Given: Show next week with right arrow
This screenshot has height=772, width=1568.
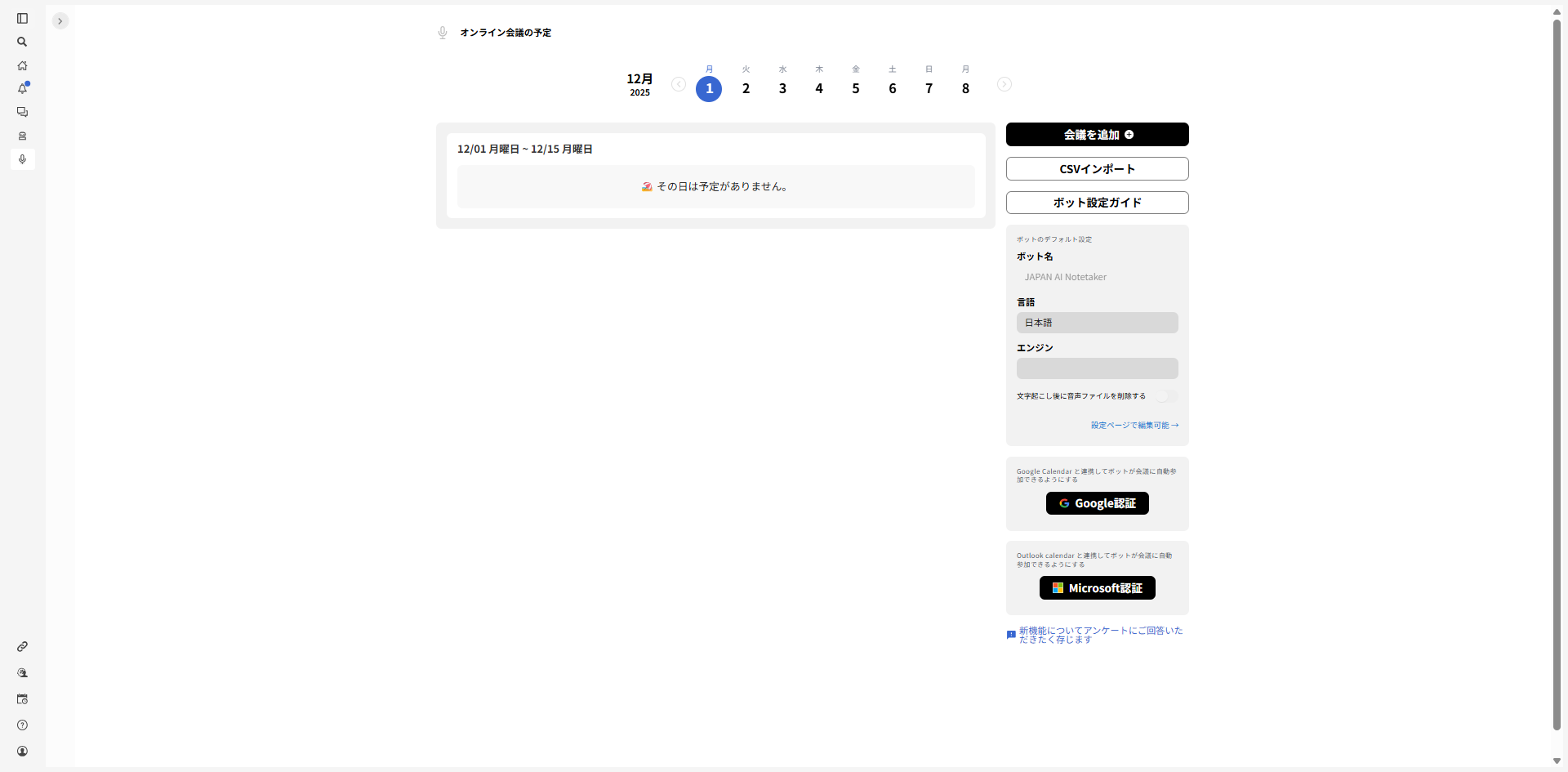Looking at the screenshot, I should [x=1004, y=84].
